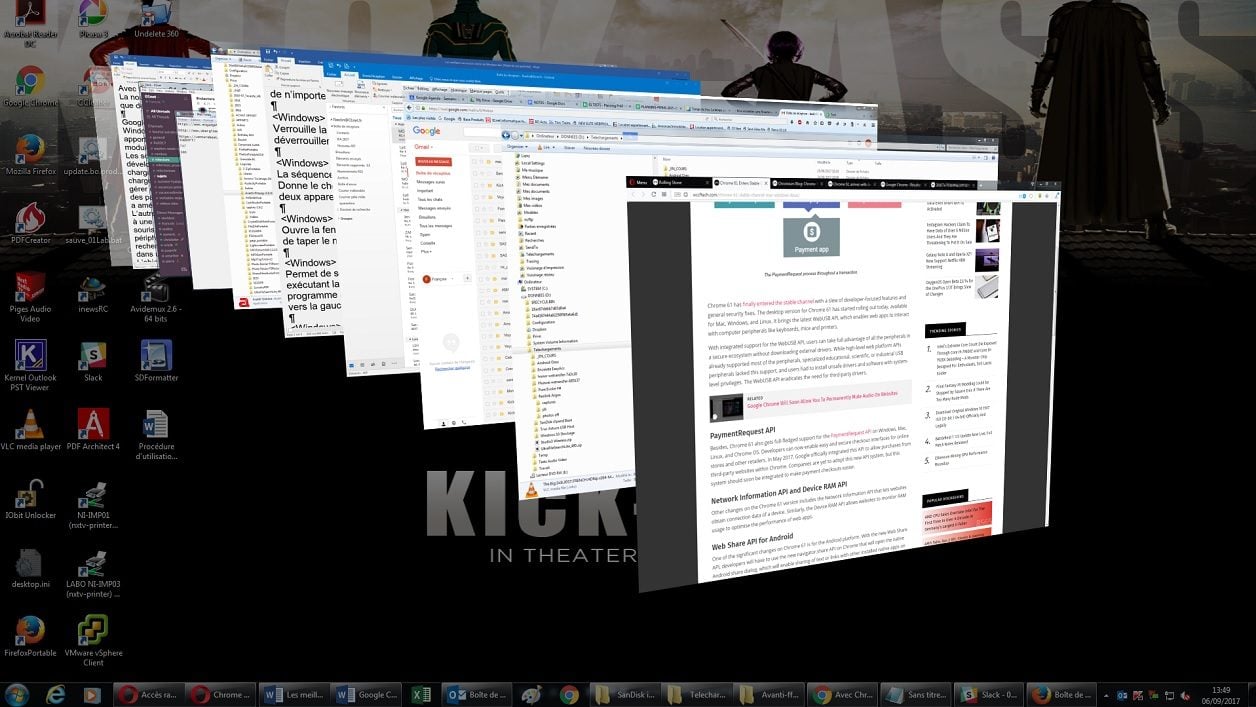Open Windows Media Player taskbar icon
The image size is (1256, 707).
point(92,694)
